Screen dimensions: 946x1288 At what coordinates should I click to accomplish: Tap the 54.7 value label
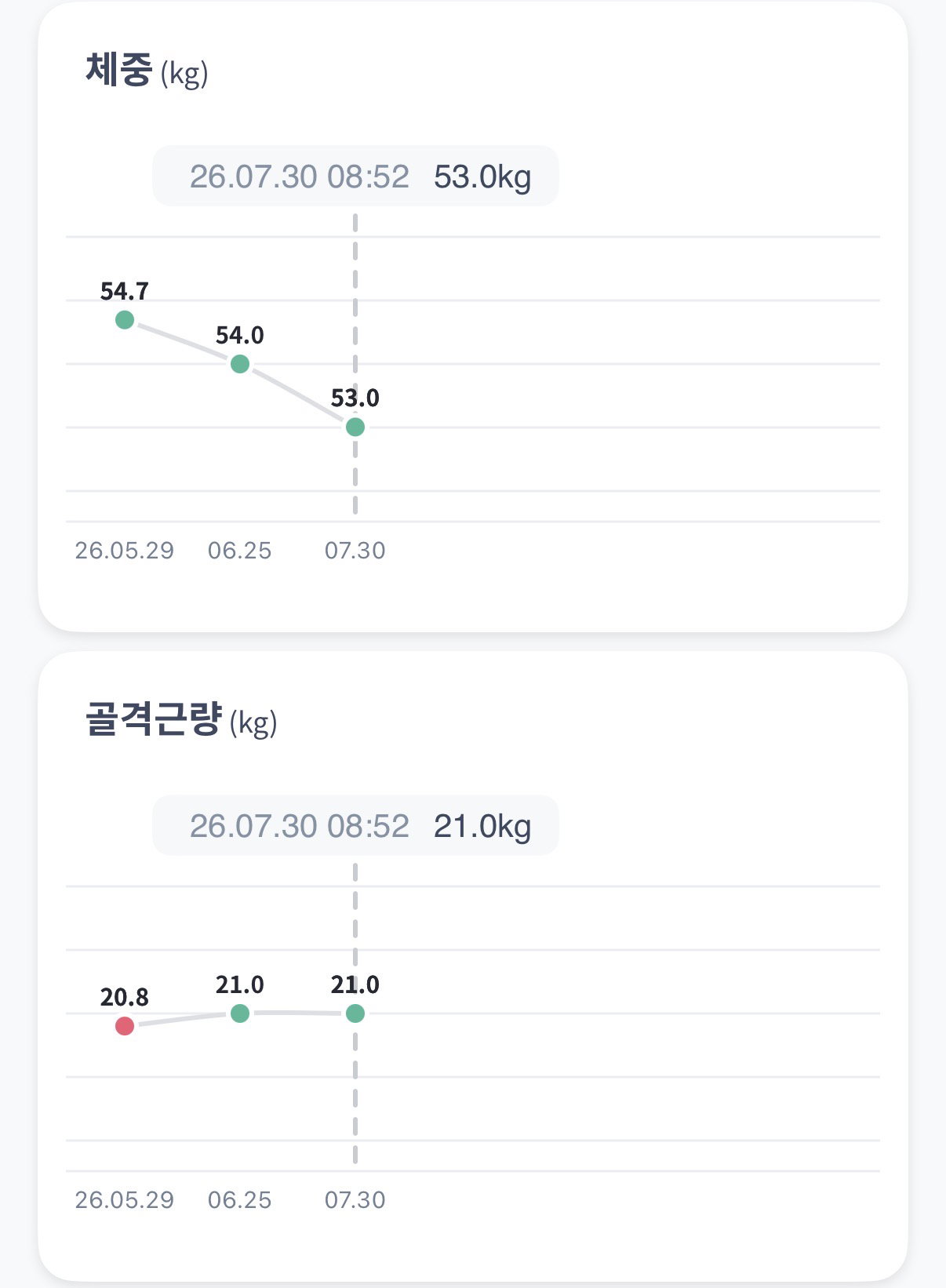[125, 292]
